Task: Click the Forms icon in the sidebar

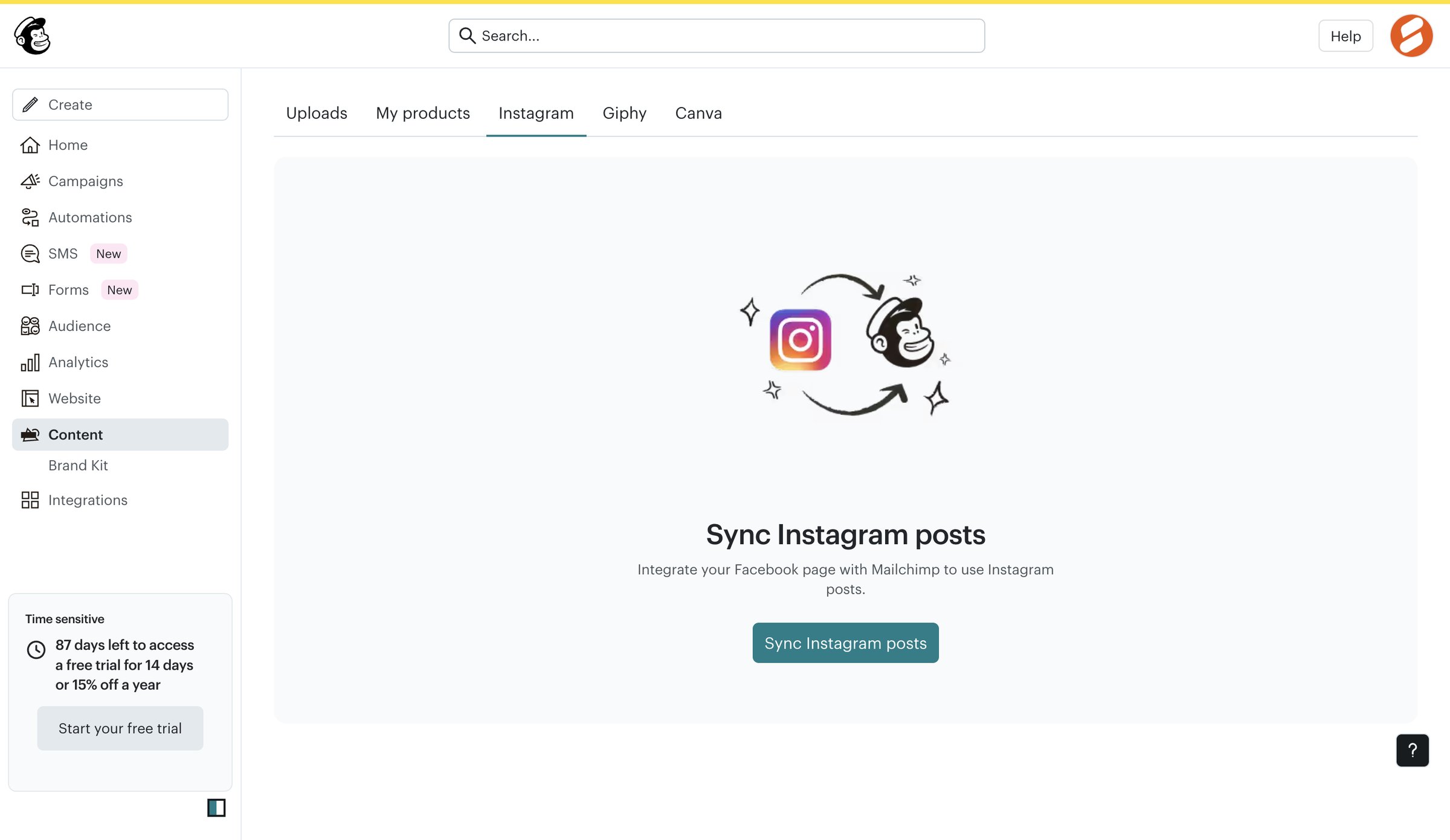Action: [30, 290]
